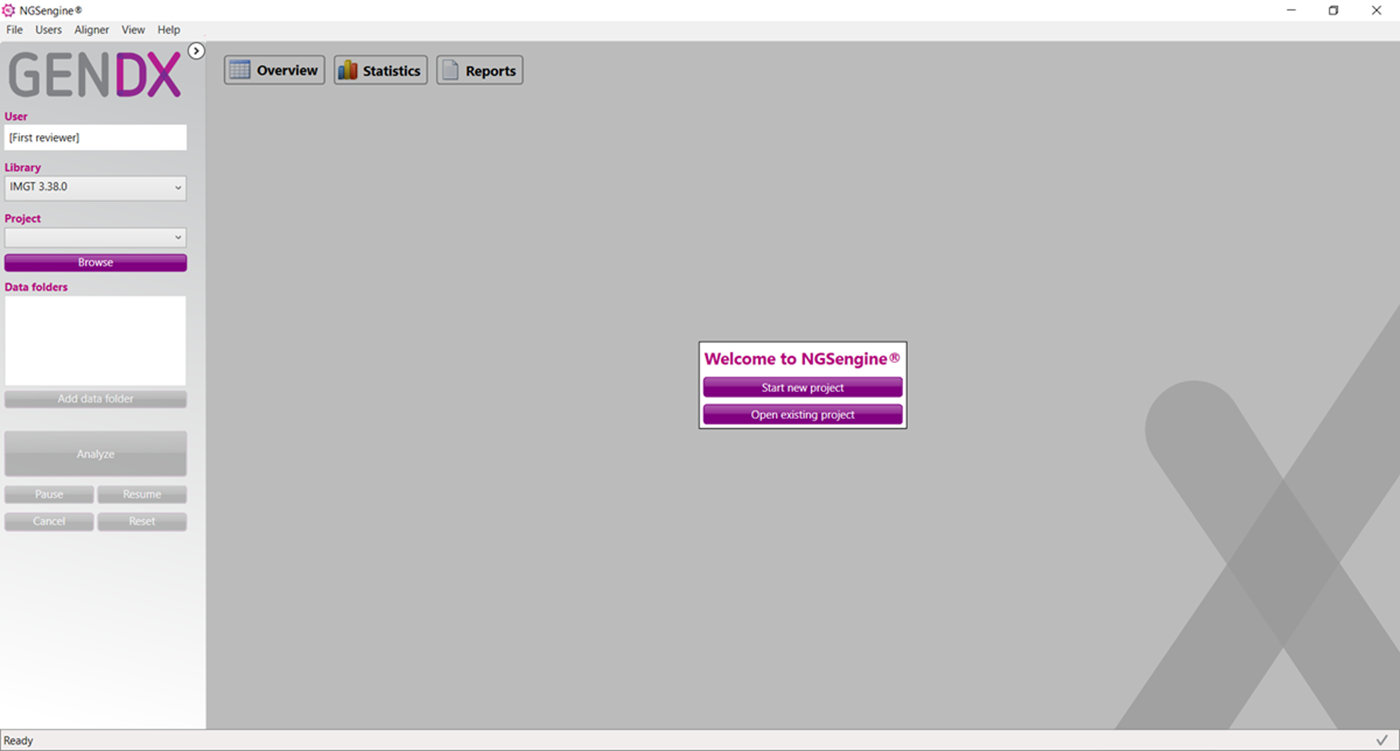
Task: Click Add data folder
Action: [95, 398]
